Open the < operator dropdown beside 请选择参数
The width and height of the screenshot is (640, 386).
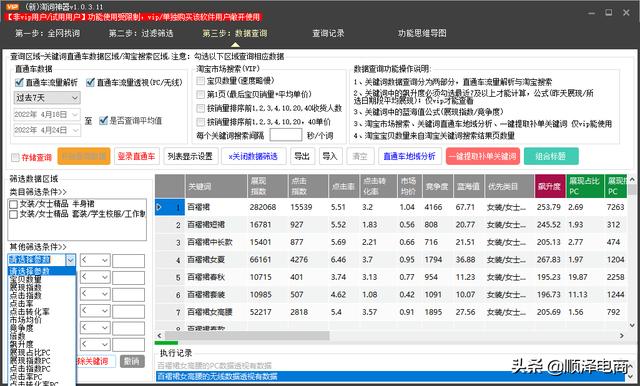[x=95, y=260]
